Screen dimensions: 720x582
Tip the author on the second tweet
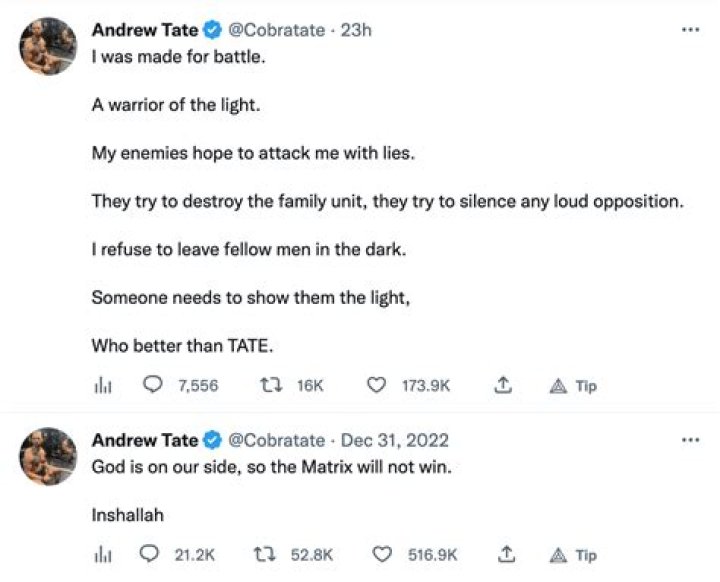(x=574, y=555)
